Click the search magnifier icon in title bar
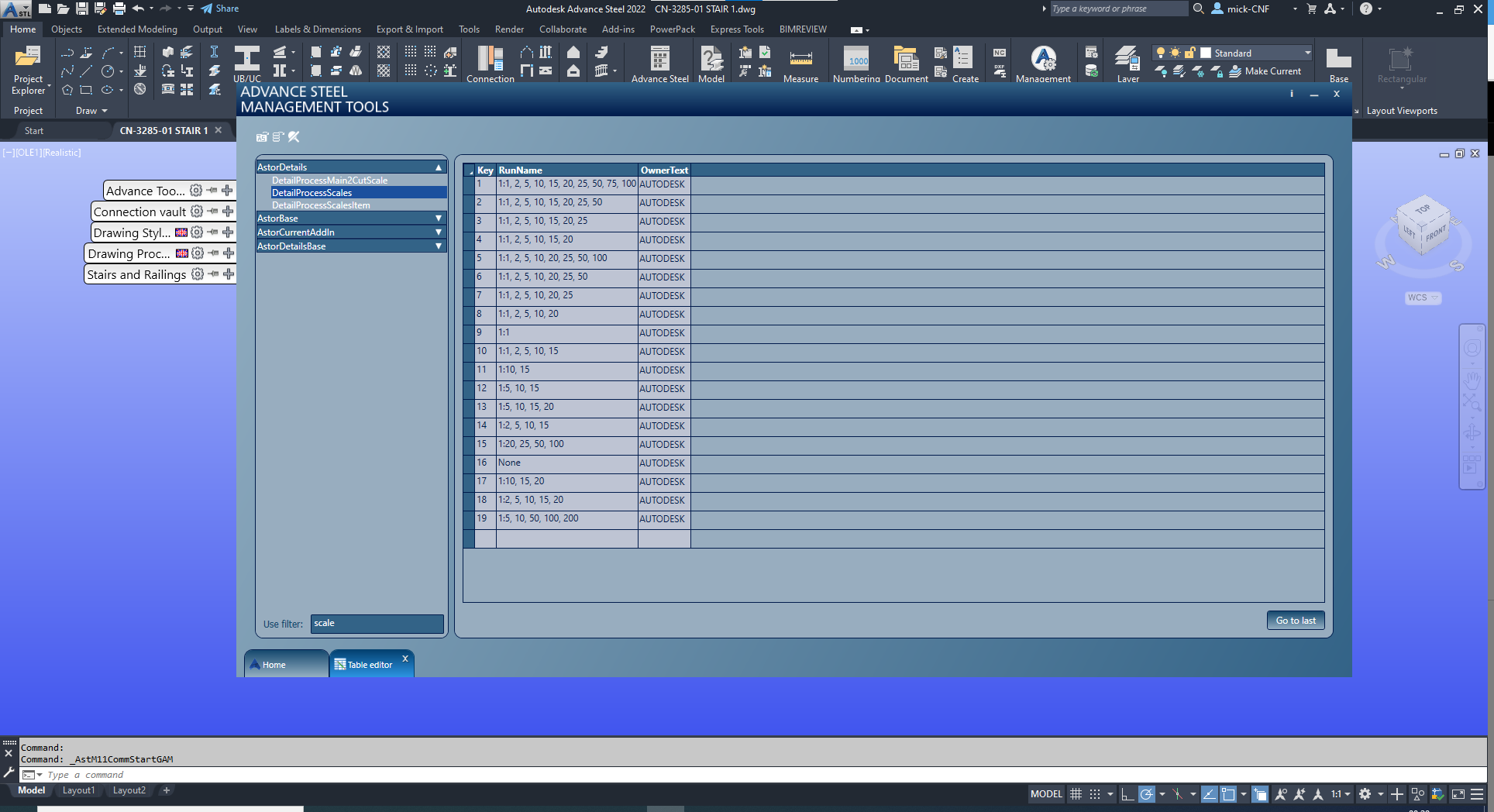Viewport: 1494px width, 812px height. point(1198,9)
